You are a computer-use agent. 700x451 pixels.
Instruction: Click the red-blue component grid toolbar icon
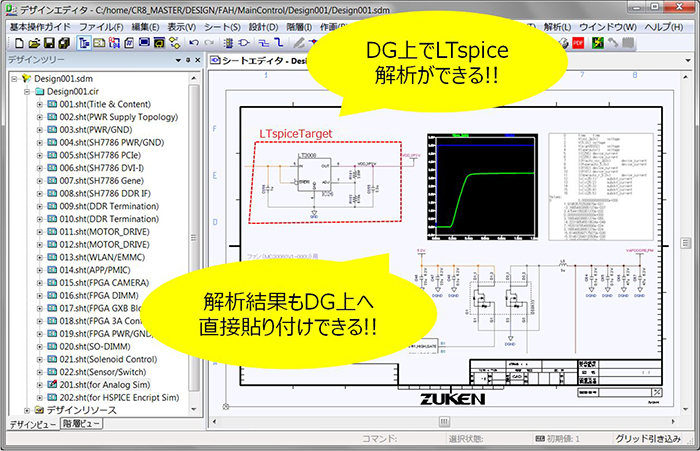click(x=114, y=43)
